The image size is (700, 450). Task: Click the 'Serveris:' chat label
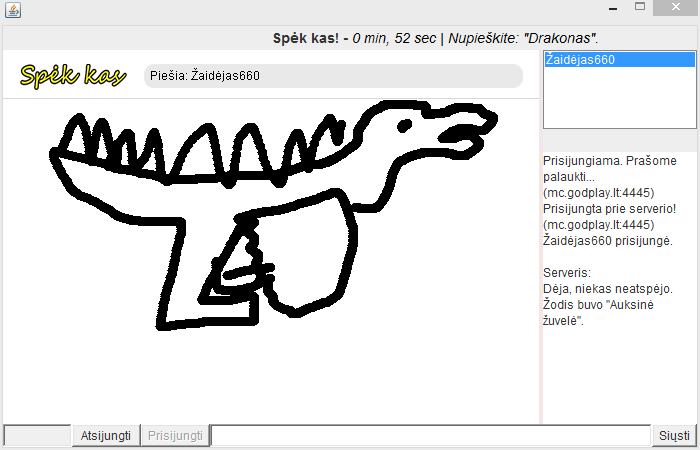pyautogui.click(x=567, y=273)
